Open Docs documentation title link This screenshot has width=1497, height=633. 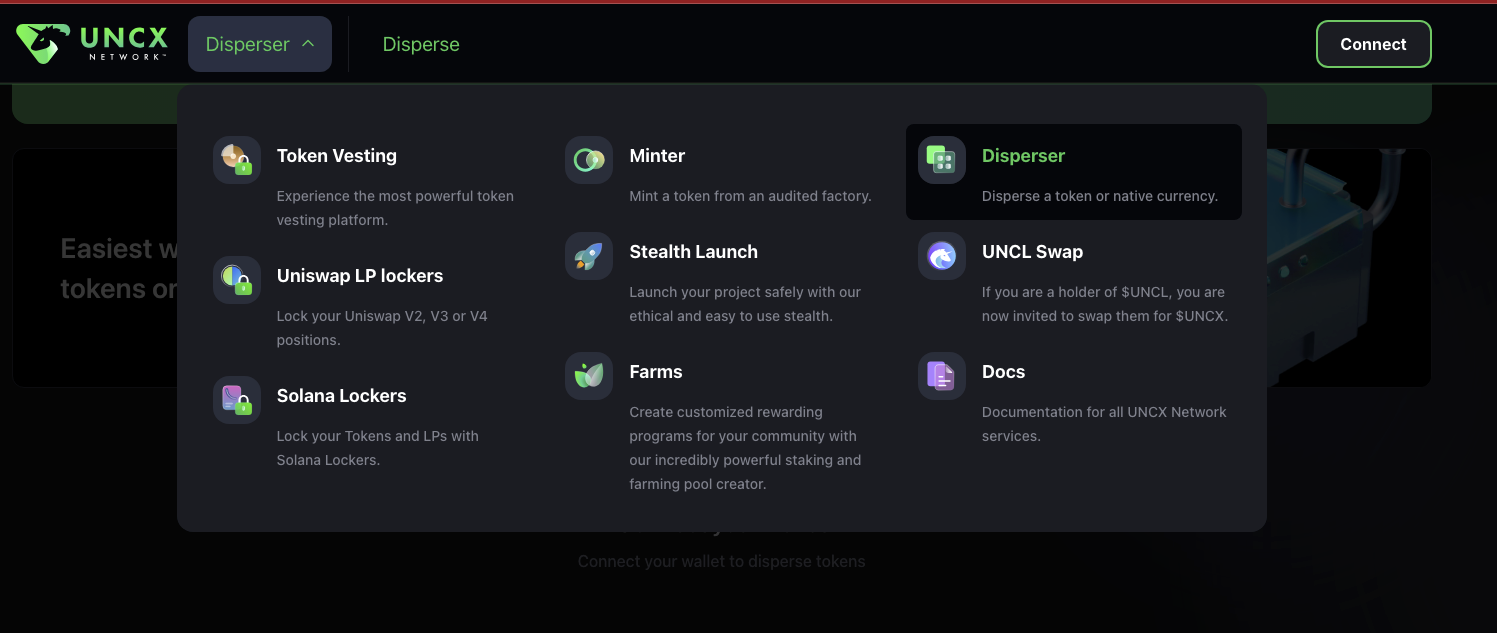(1003, 372)
